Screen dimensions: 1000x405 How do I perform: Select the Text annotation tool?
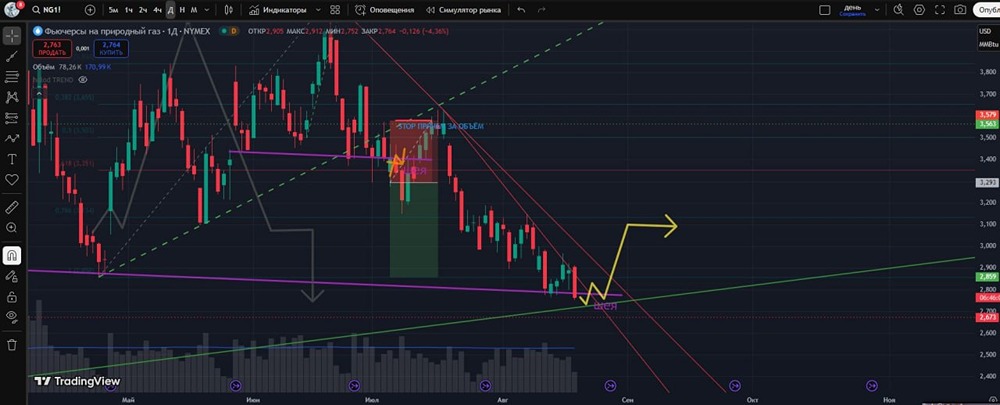click(11, 158)
